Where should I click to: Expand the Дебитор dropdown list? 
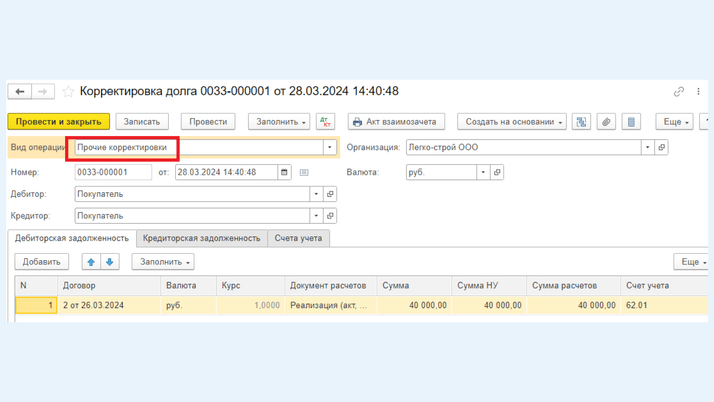[x=316, y=194]
